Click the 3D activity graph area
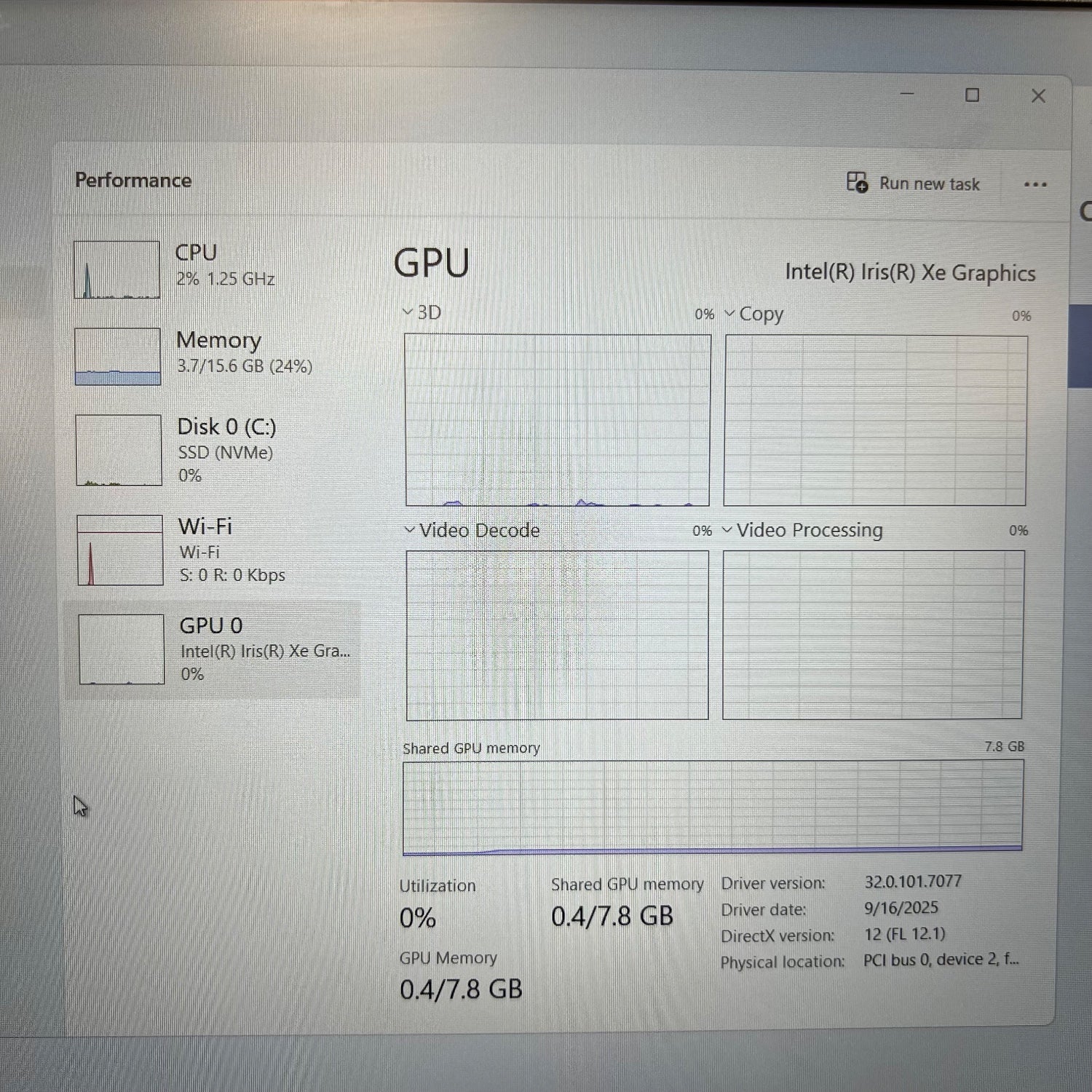Screen dimensions: 1092x1092 [557, 417]
